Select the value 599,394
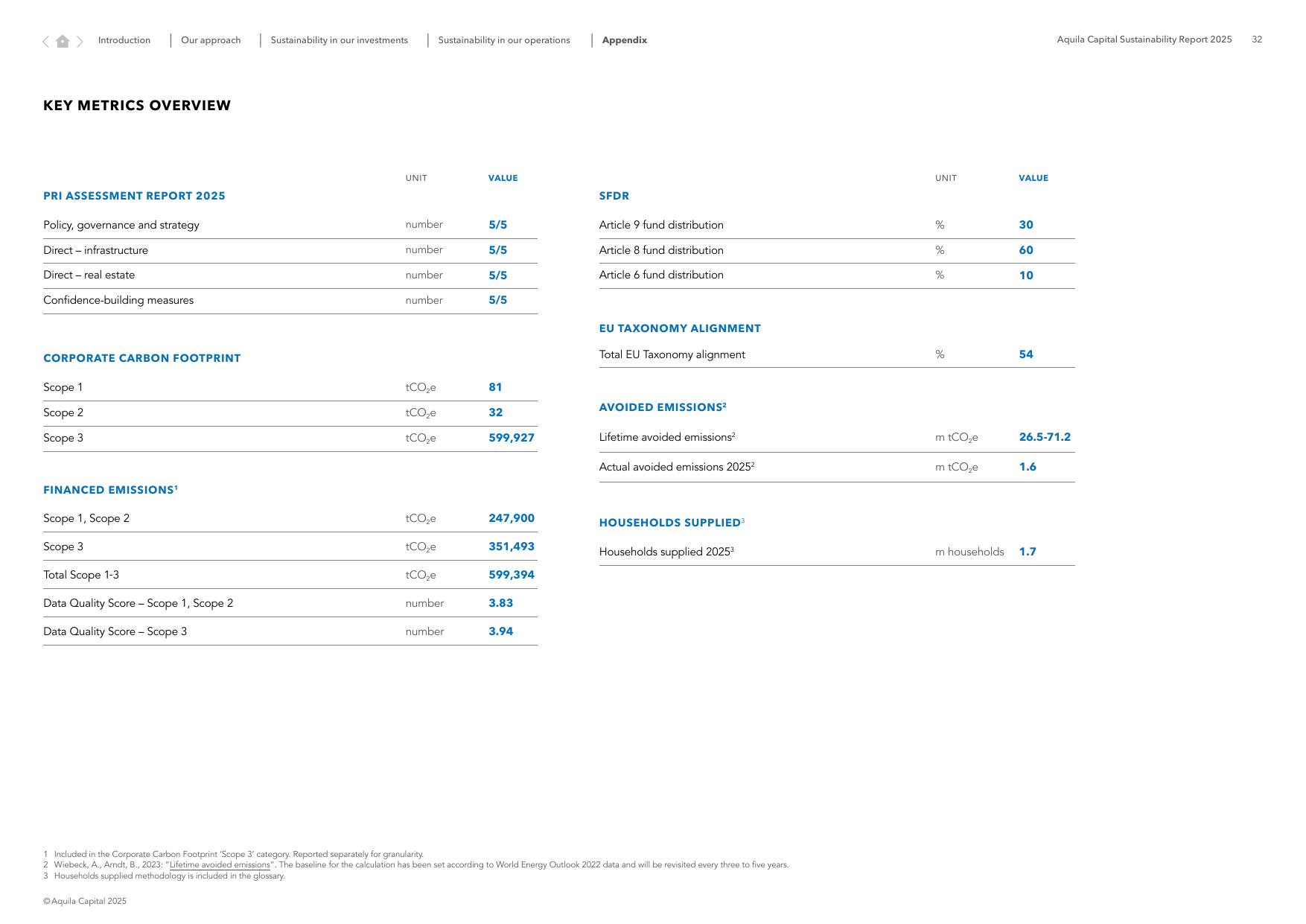The width and height of the screenshot is (1306, 924). (512, 575)
